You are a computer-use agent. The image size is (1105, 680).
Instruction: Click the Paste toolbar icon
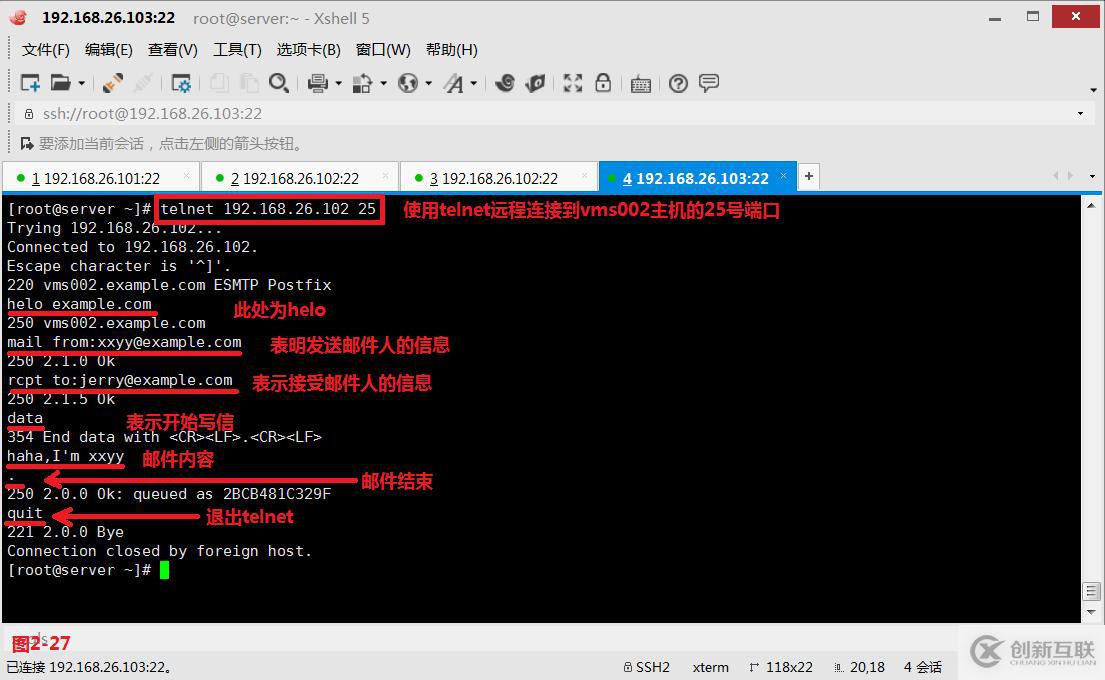pos(249,83)
